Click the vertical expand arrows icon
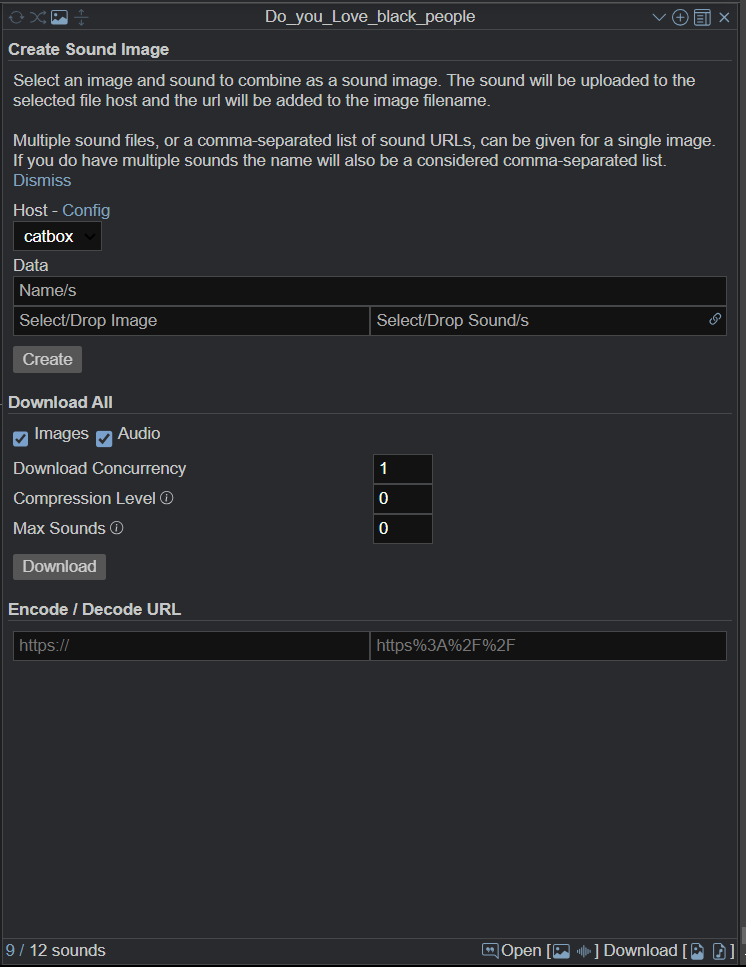Image resolution: width=746 pixels, height=967 pixels. pos(81,17)
